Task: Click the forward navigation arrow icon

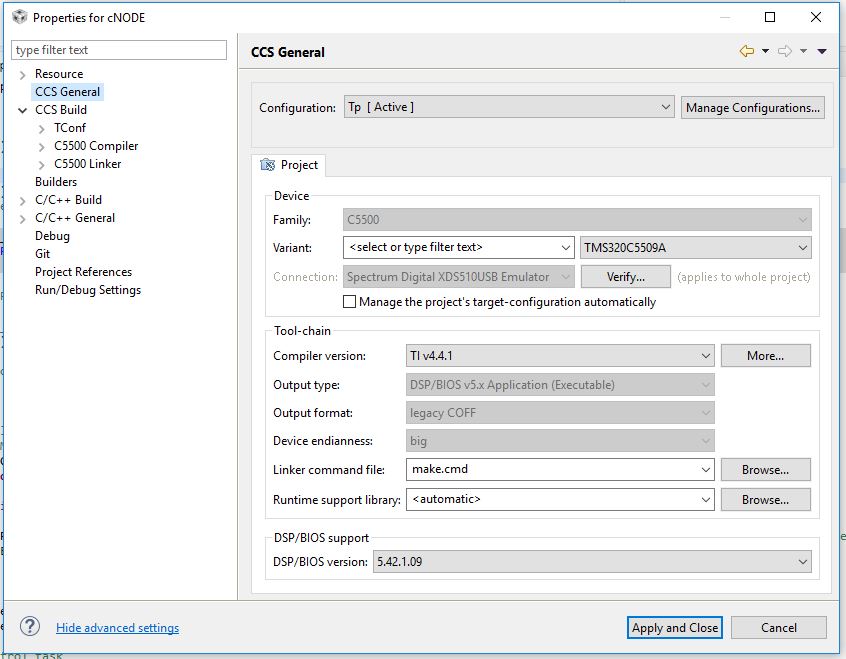Action: [x=785, y=52]
